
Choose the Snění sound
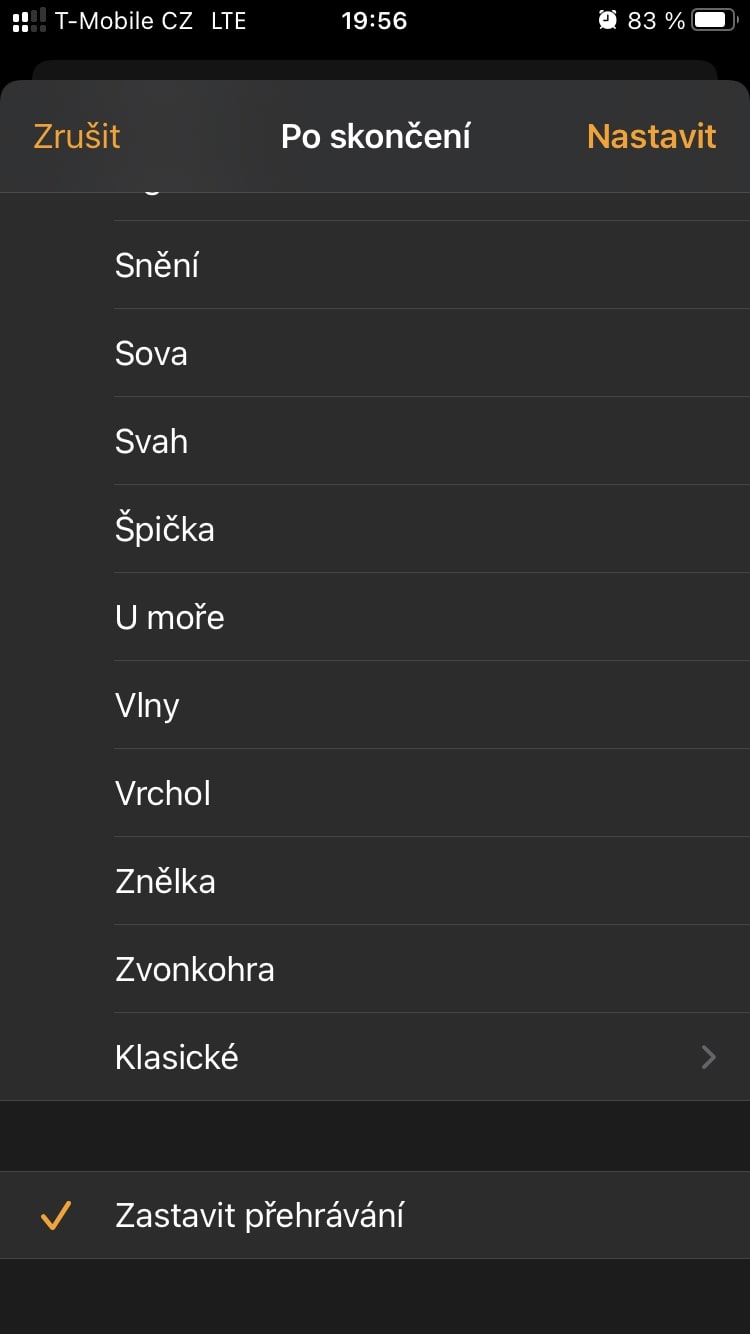point(375,265)
